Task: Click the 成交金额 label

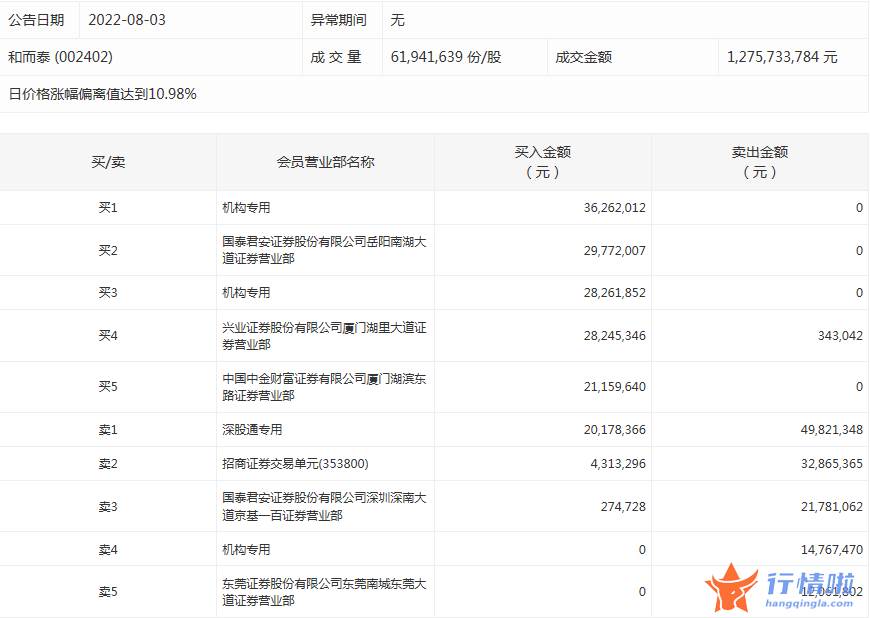Action: click(583, 57)
